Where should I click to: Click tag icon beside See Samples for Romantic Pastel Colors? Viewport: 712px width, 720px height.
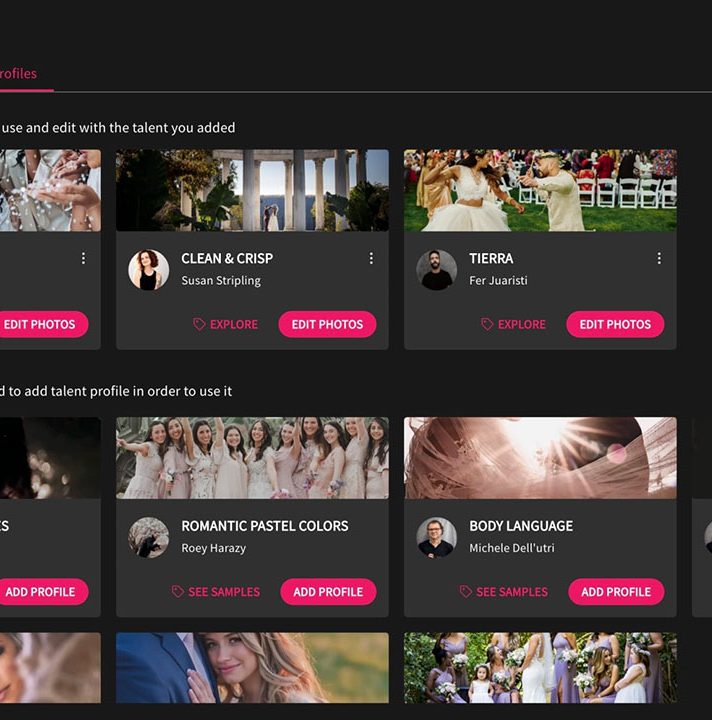tap(178, 591)
